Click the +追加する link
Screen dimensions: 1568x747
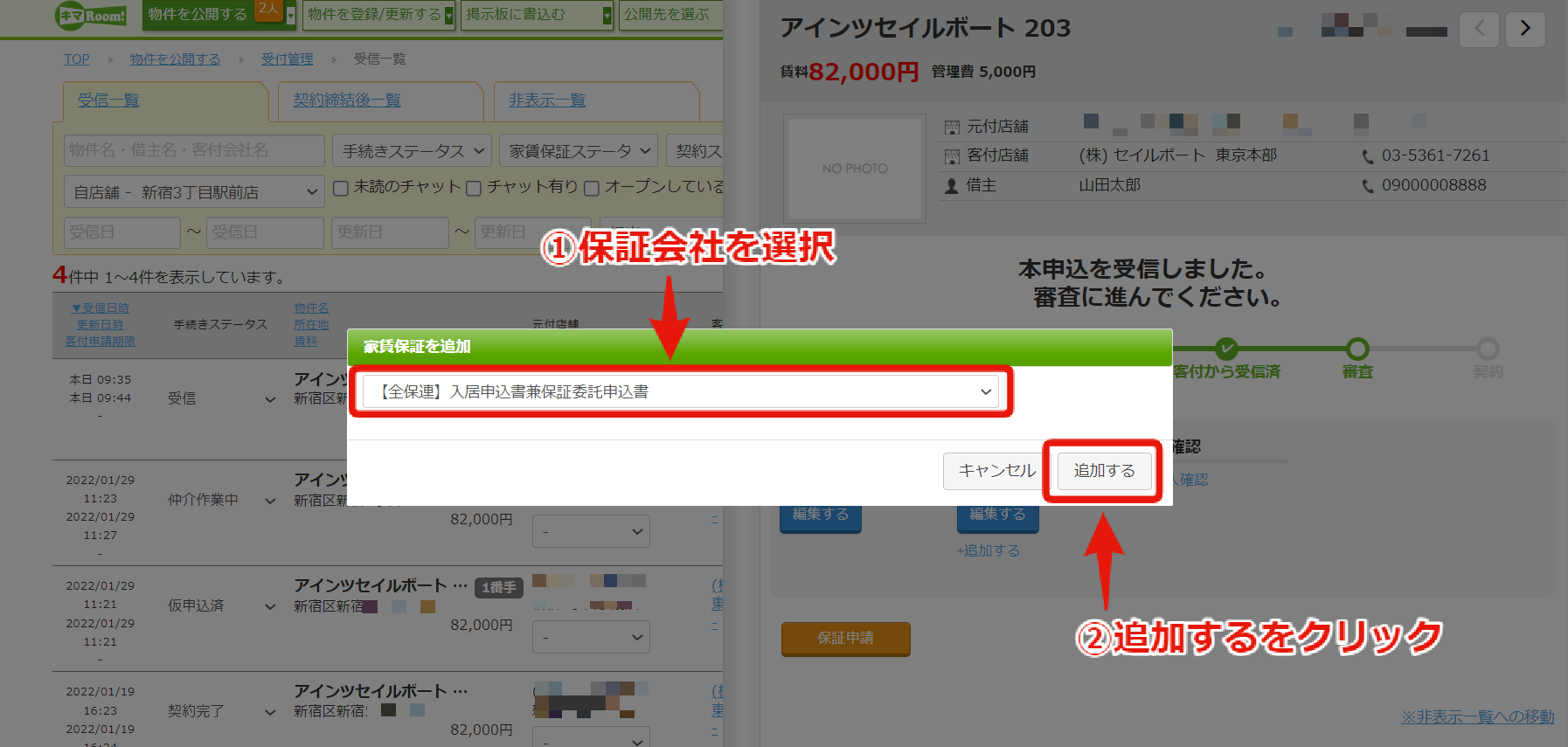tap(988, 551)
